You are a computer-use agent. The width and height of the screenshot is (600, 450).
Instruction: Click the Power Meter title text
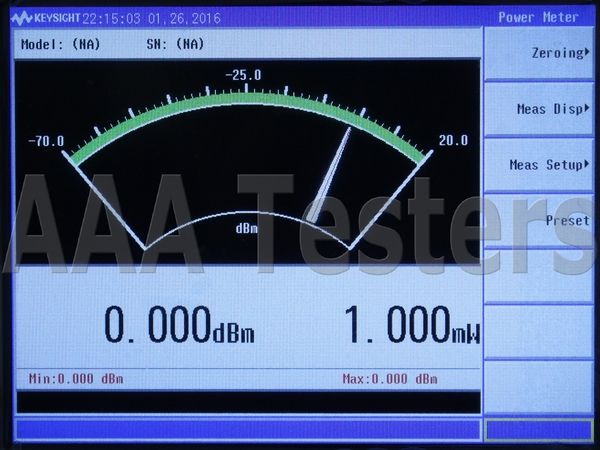538,17
